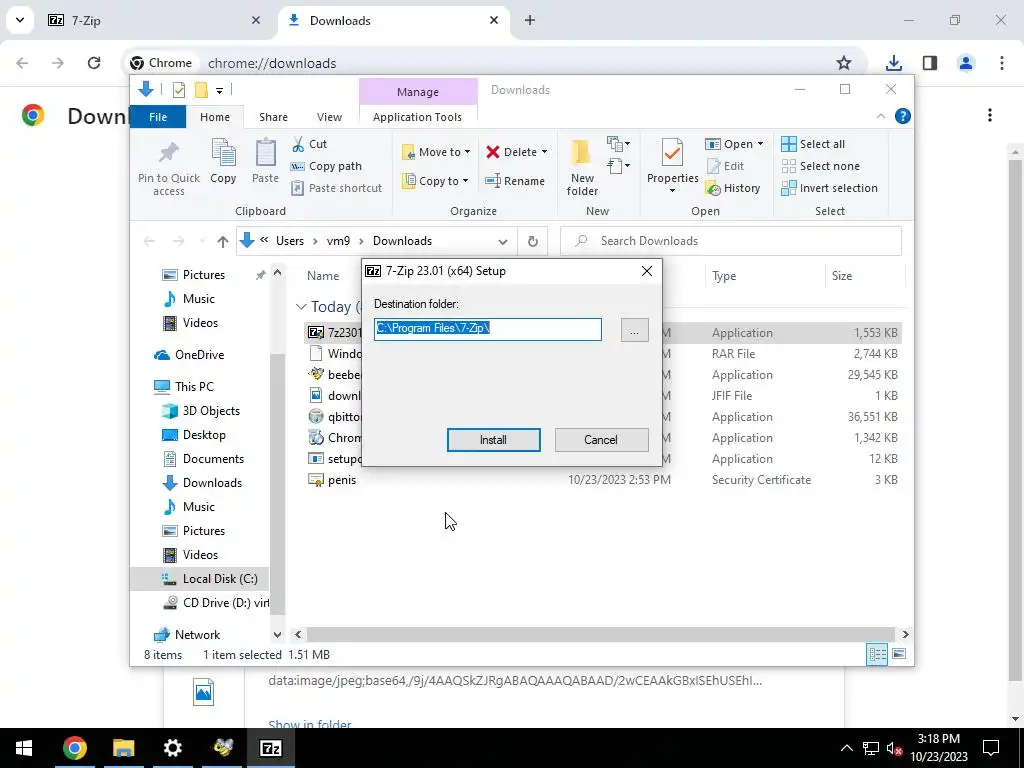The image size is (1024, 768).
Task: Click Select all in ribbon
Action: click(x=813, y=144)
